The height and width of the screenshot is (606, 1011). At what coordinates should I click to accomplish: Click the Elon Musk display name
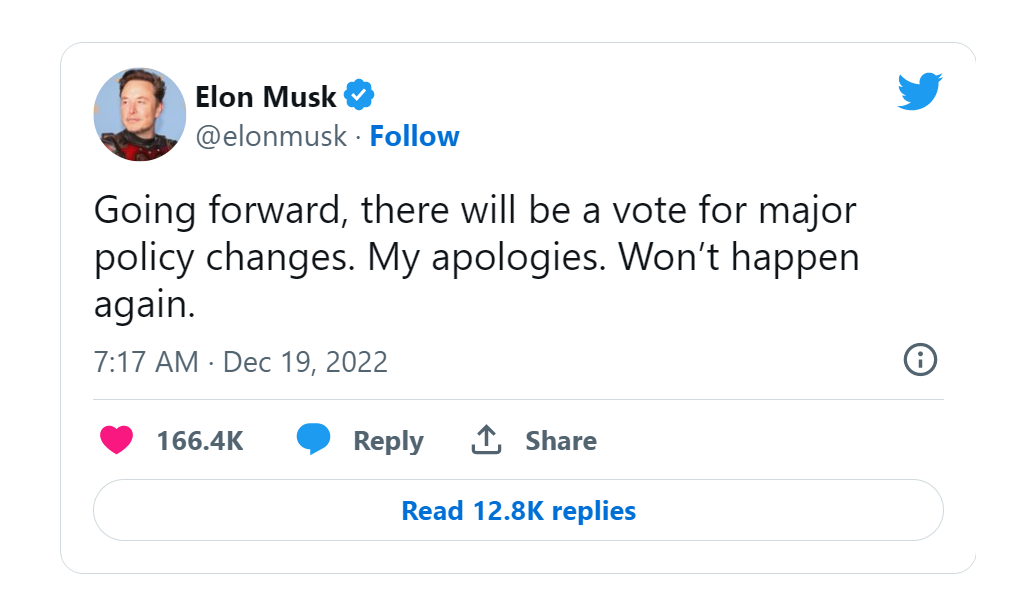click(x=265, y=97)
